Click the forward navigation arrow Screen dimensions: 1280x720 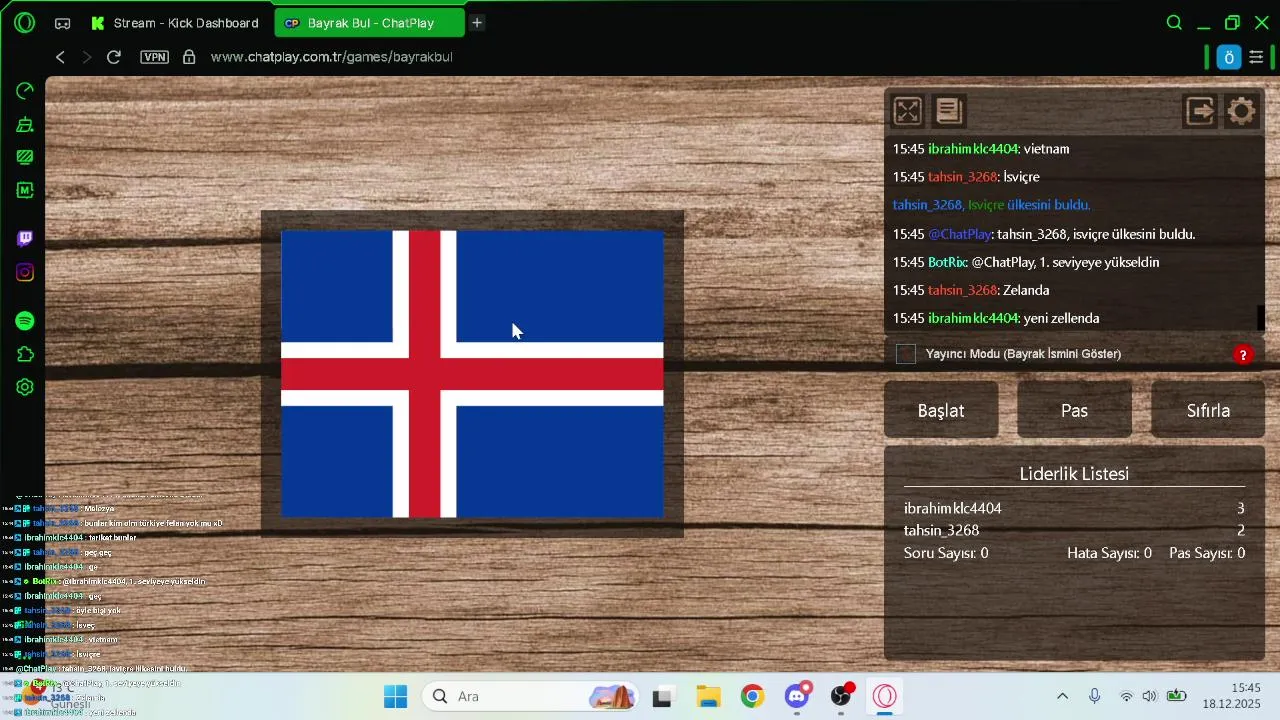87,57
